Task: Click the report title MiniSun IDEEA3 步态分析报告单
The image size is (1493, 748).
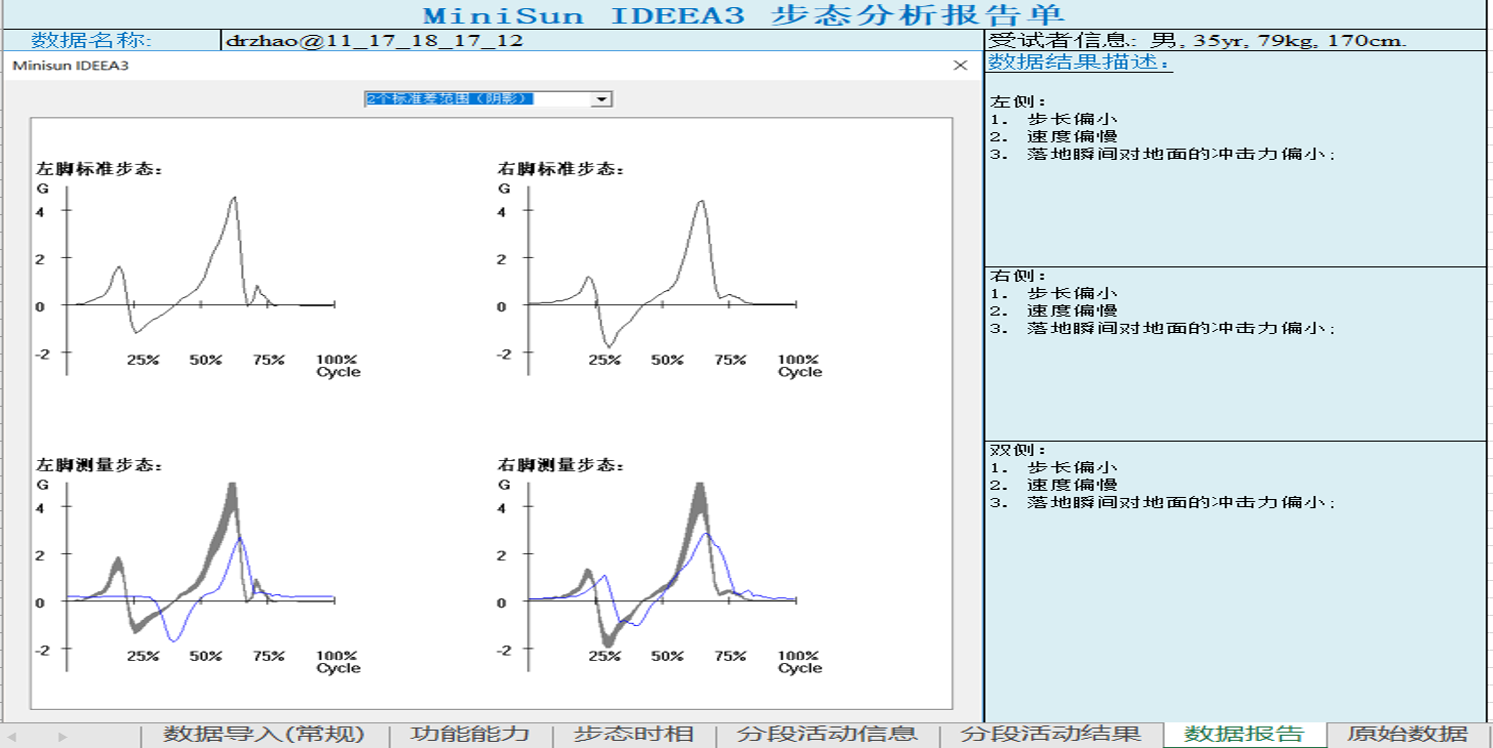Action: click(x=744, y=15)
